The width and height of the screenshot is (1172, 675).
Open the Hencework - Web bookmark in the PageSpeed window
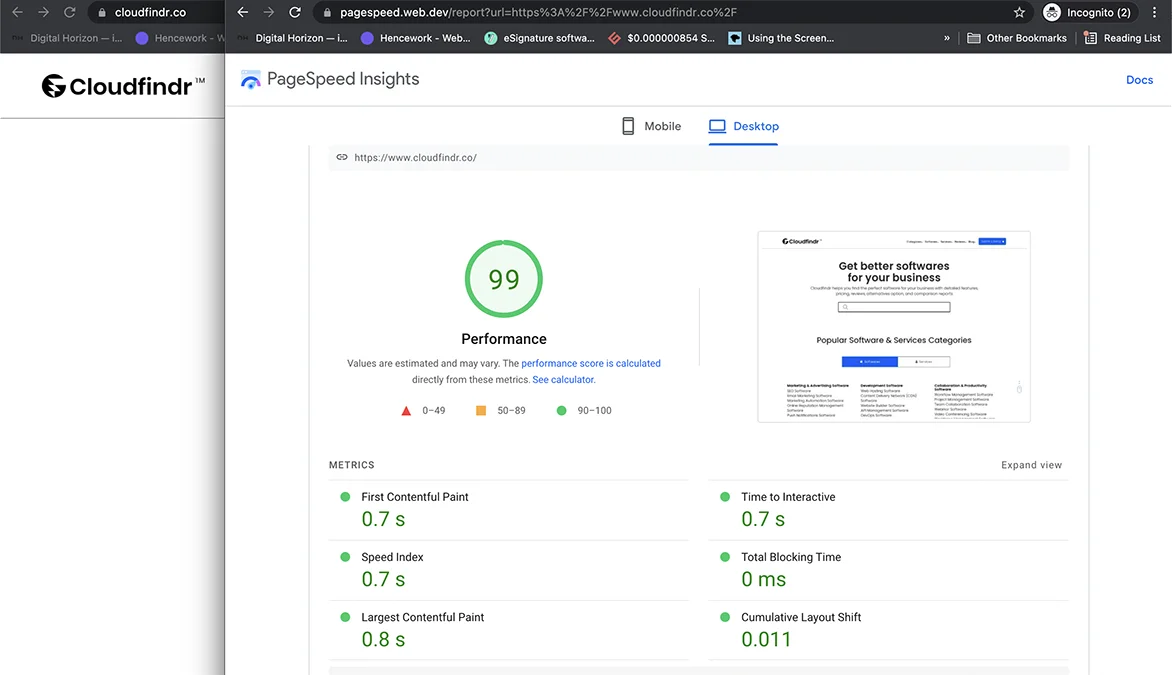[416, 38]
